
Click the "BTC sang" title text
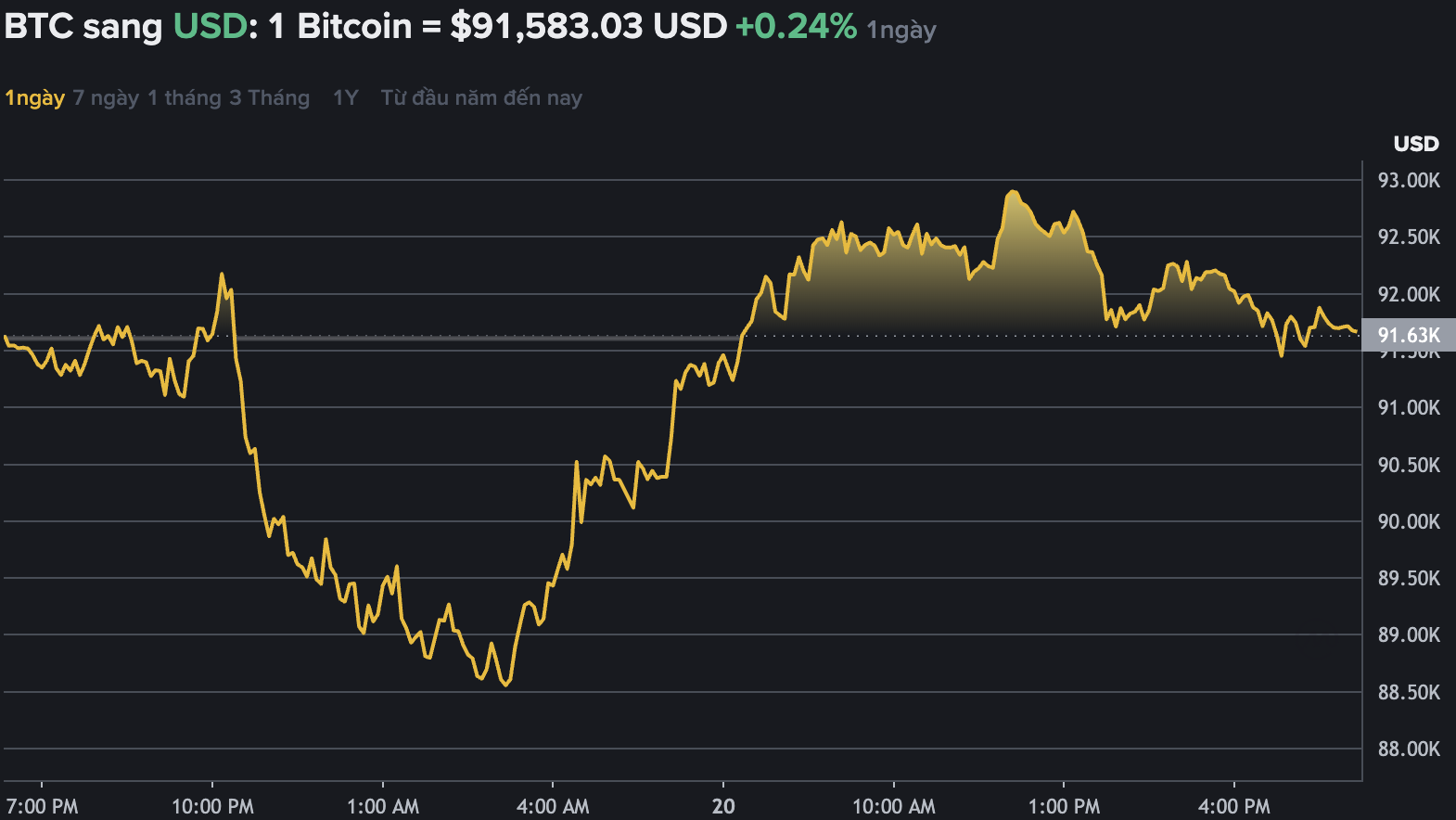(x=83, y=25)
